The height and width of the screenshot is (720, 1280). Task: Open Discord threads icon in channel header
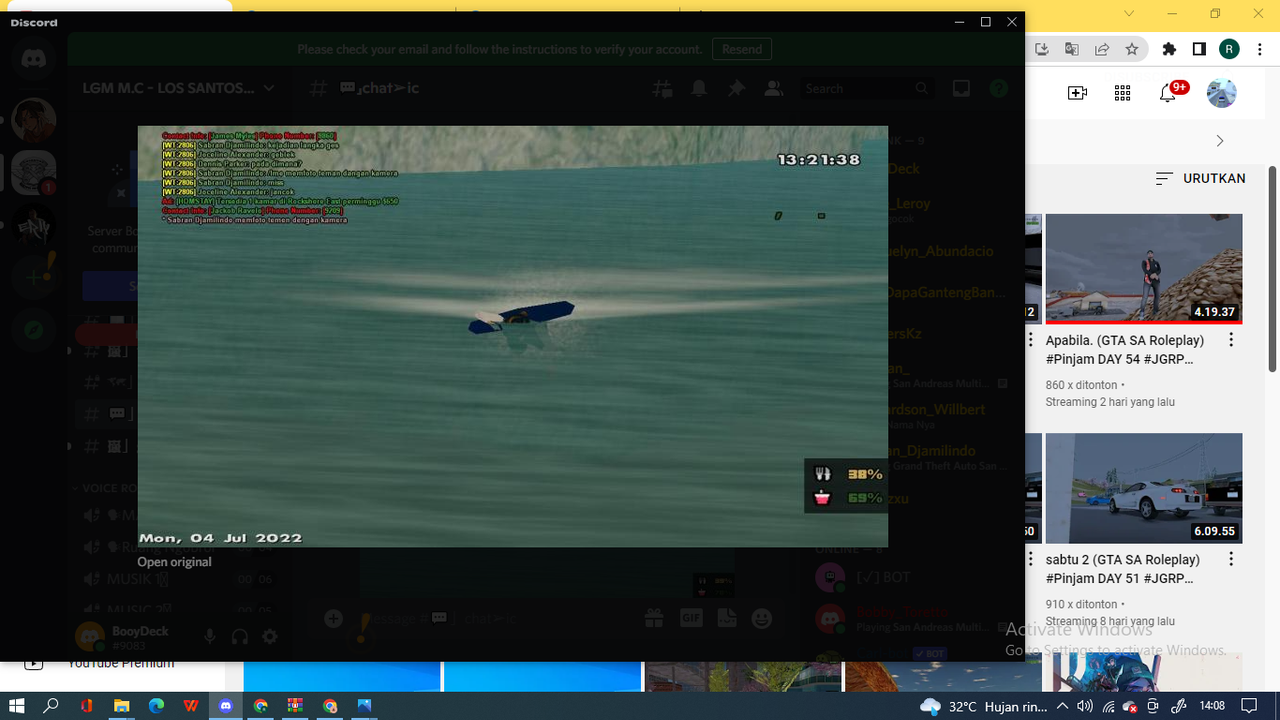[662, 88]
